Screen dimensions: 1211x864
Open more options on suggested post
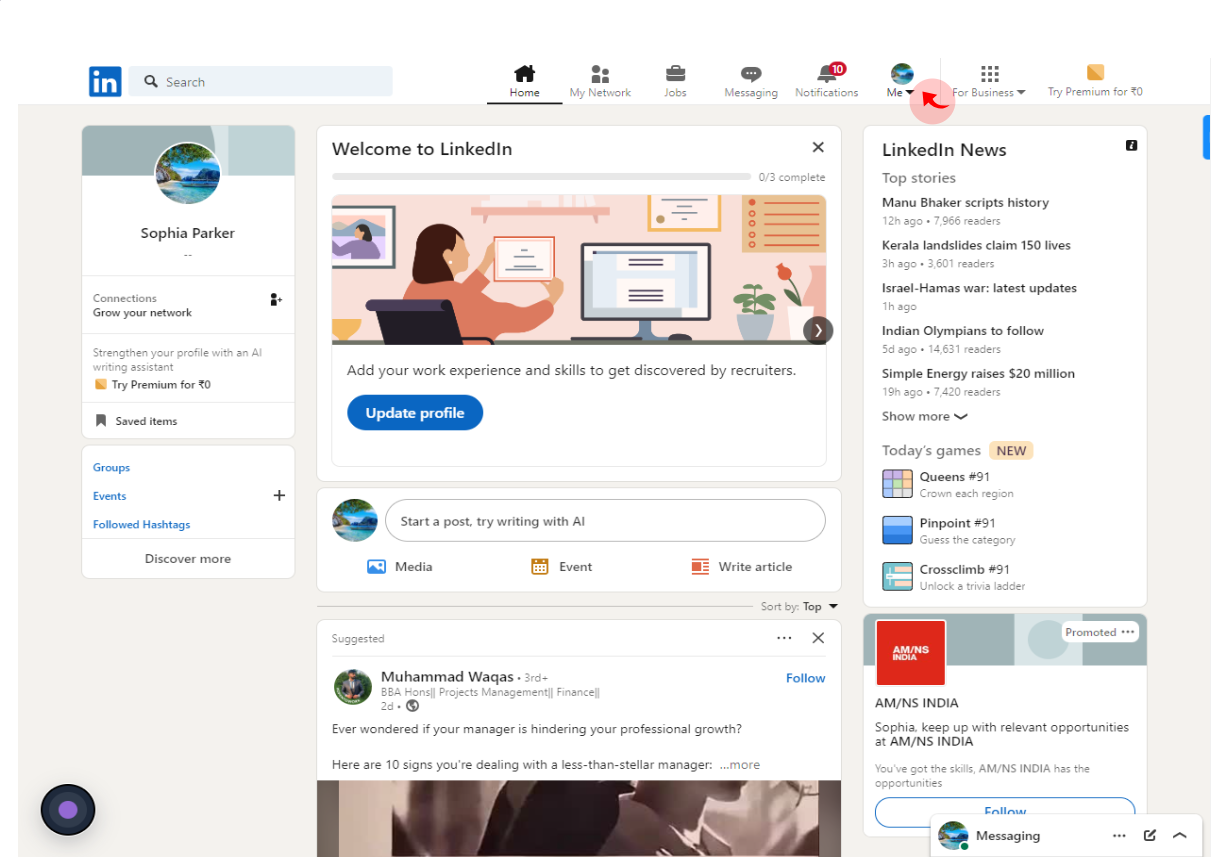click(784, 638)
